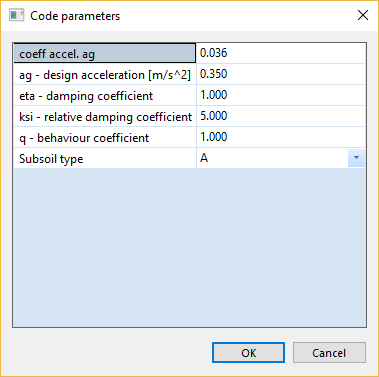Open the Subsoil type dropdown arrow

pyautogui.click(x=356, y=158)
